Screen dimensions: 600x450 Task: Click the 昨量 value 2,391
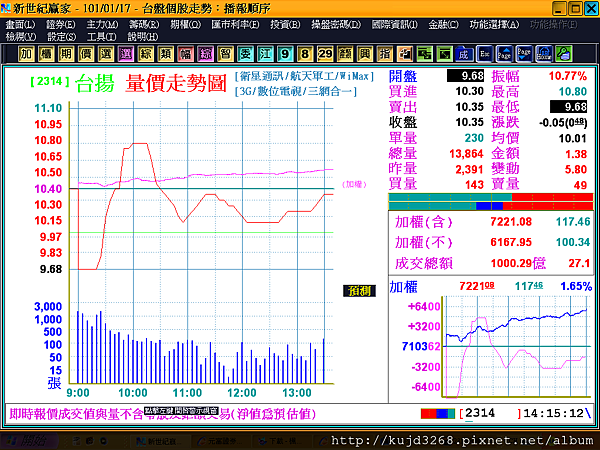[x=470, y=169]
